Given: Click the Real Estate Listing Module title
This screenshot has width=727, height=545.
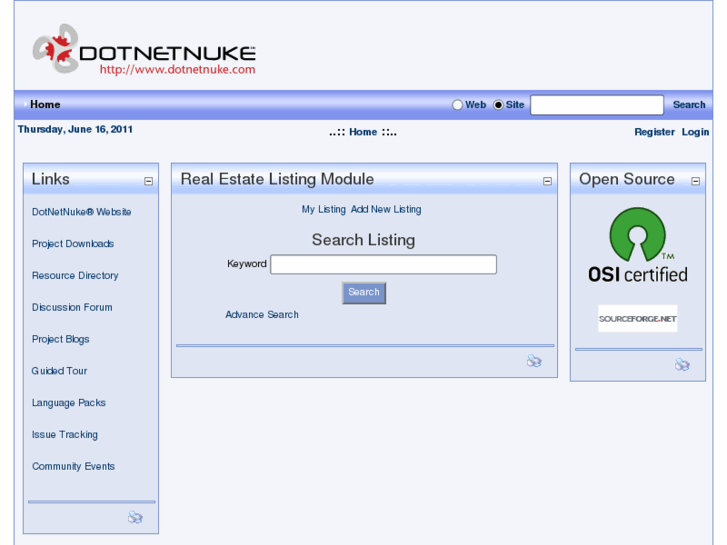Looking at the screenshot, I should [x=277, y=180].
